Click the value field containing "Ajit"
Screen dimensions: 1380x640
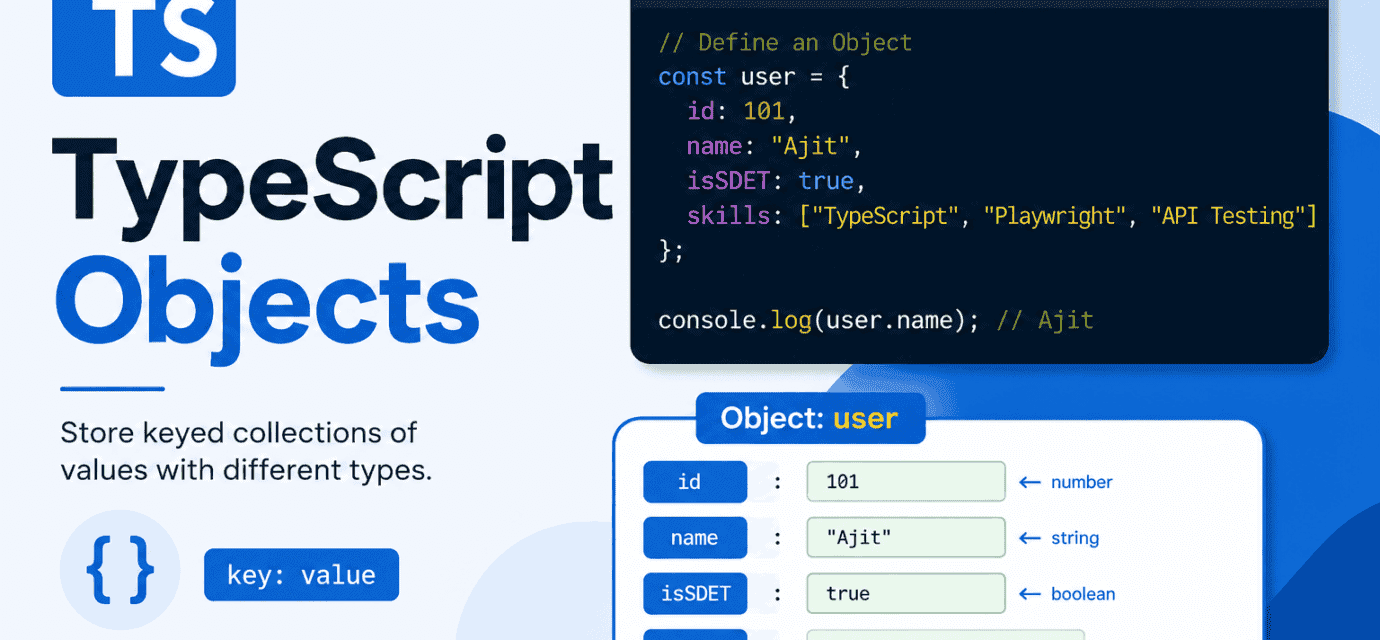[x=906, y=538]
